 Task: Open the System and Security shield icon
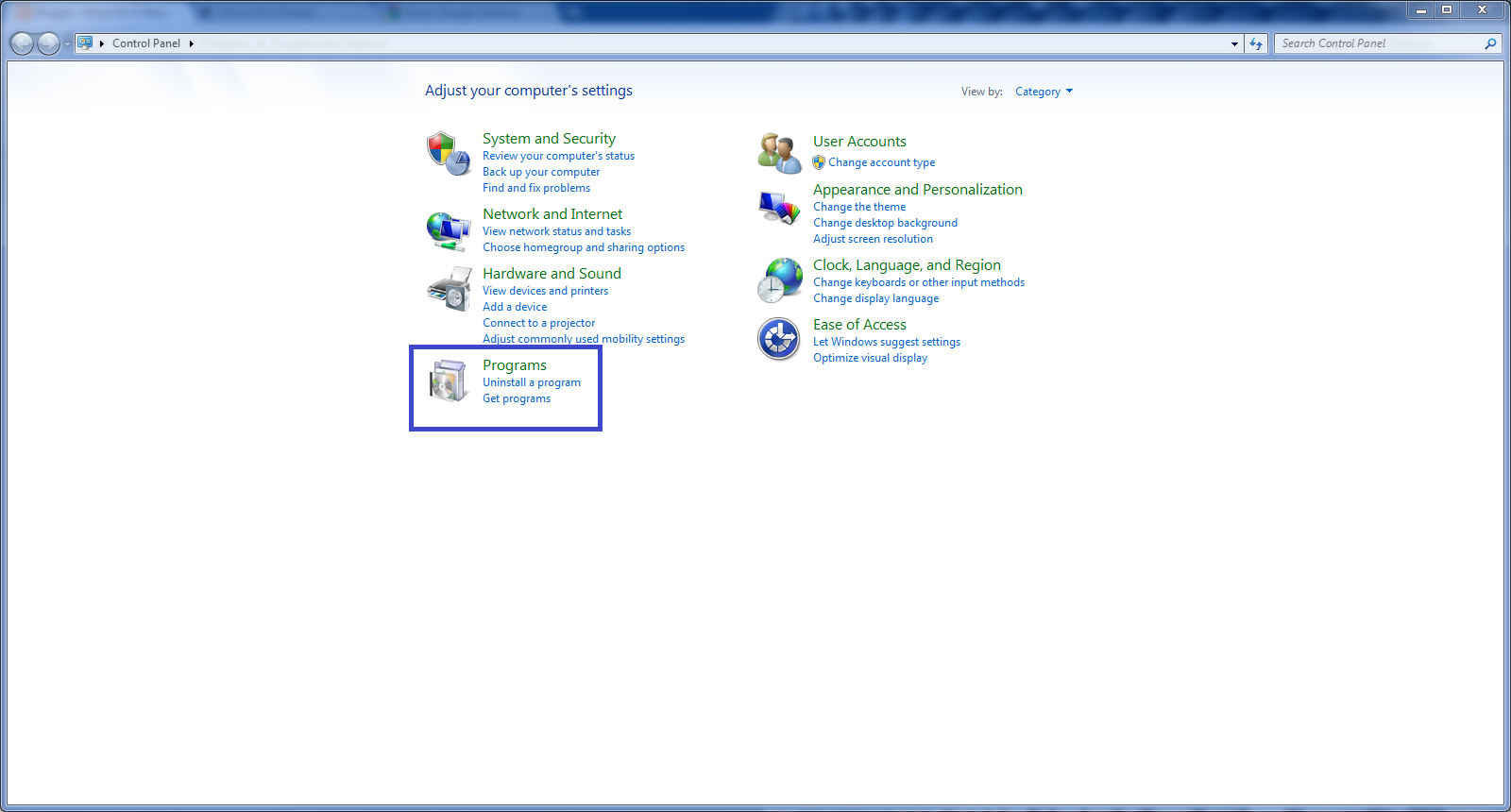tap(449, 154)
